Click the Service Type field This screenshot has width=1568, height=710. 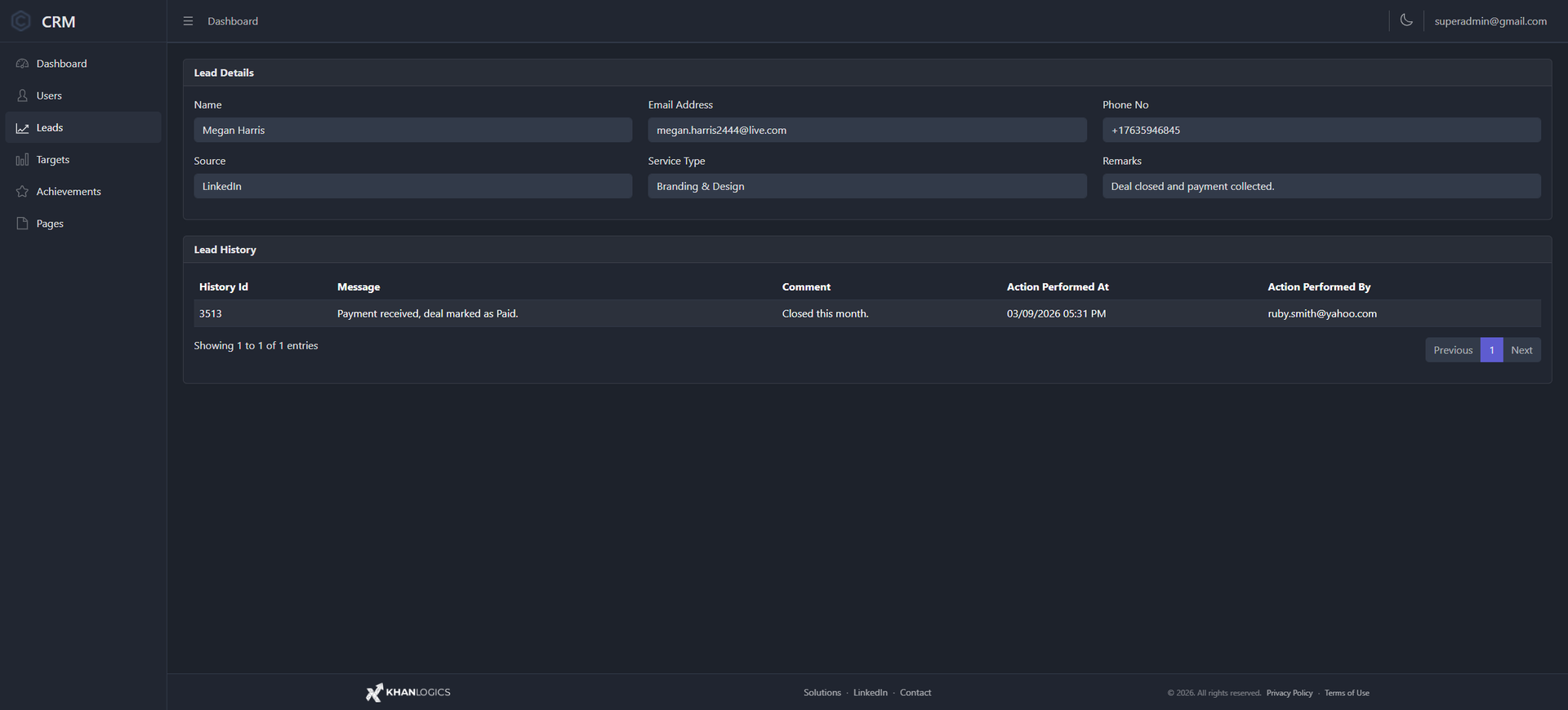coord(867,186)
